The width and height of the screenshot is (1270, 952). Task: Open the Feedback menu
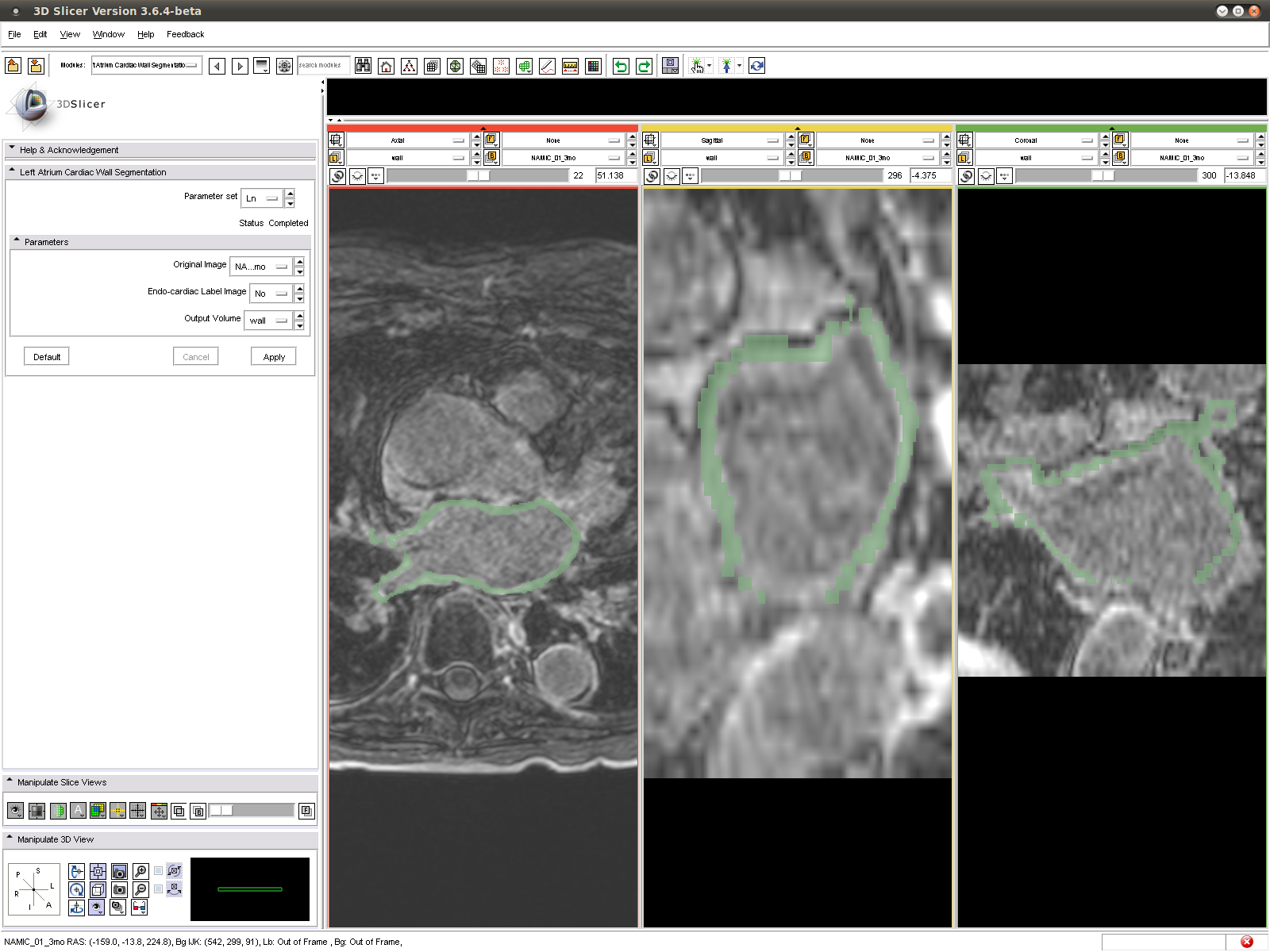point(185,34)
